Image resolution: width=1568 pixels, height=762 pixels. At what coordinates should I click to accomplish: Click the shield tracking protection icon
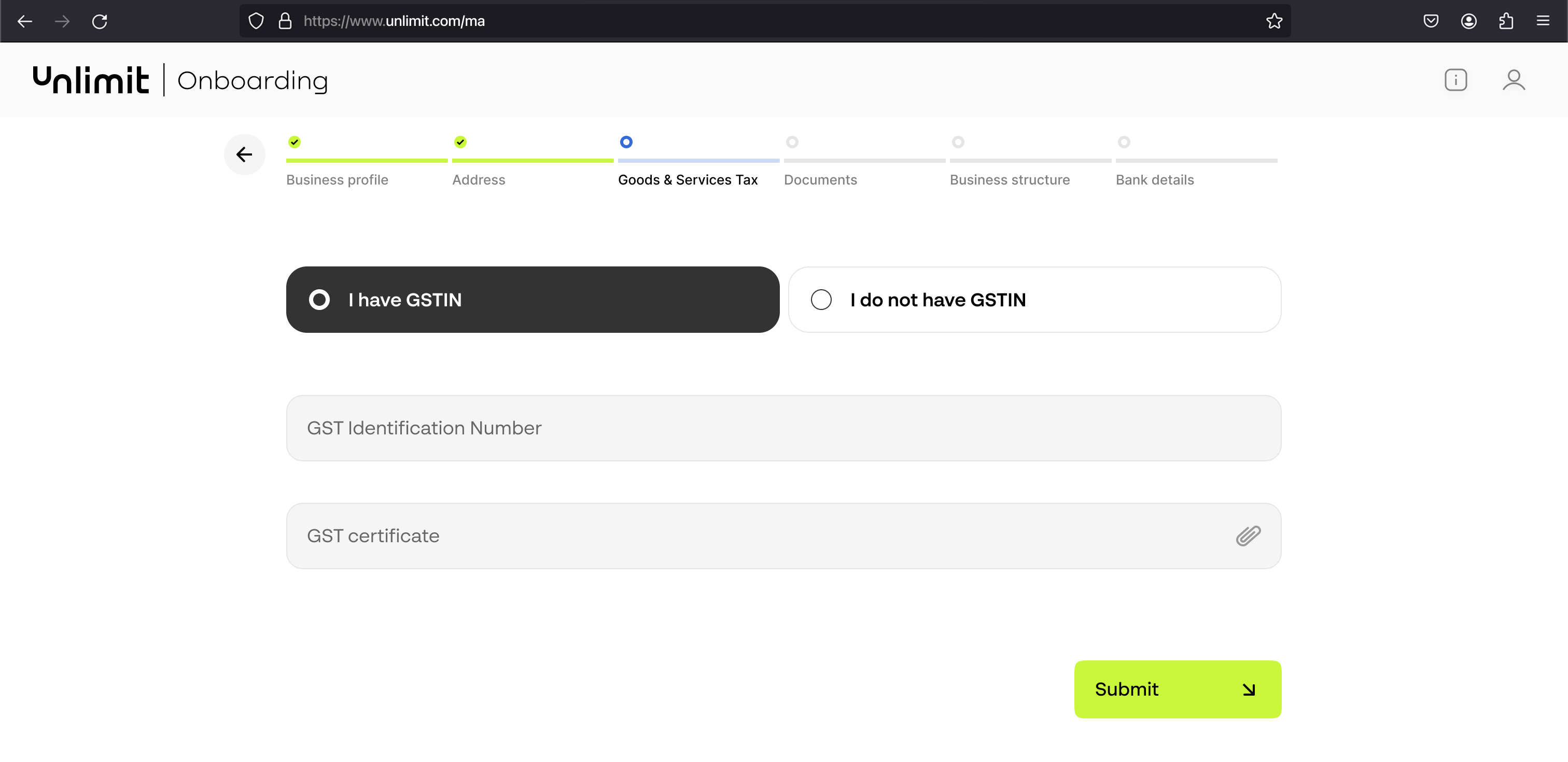point(256,21)
